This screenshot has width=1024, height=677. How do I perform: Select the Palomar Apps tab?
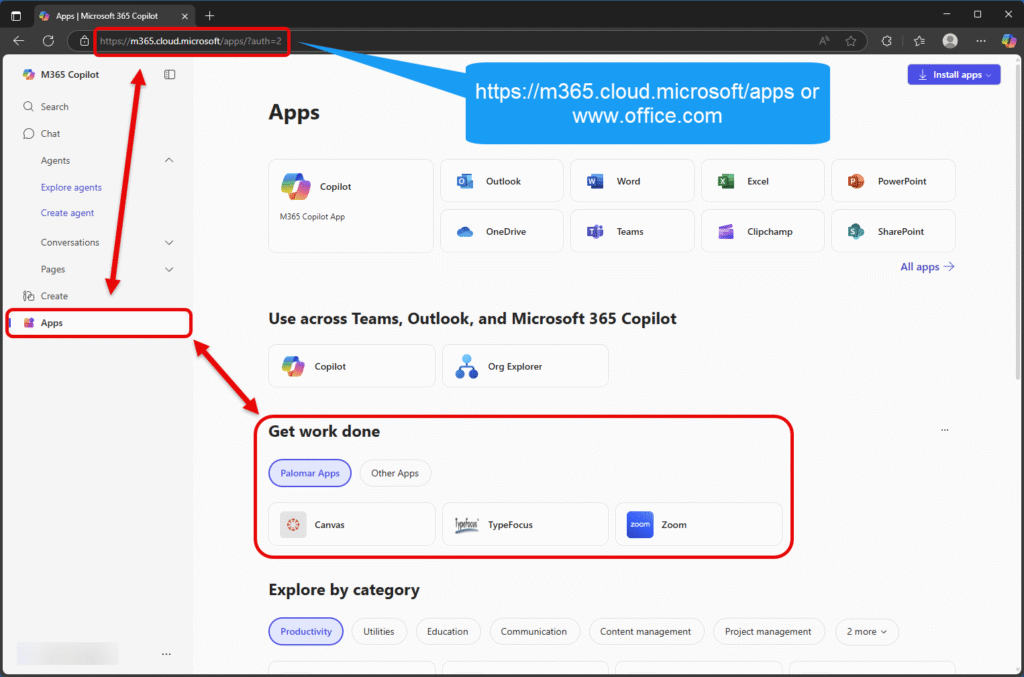tap(310, 473)
